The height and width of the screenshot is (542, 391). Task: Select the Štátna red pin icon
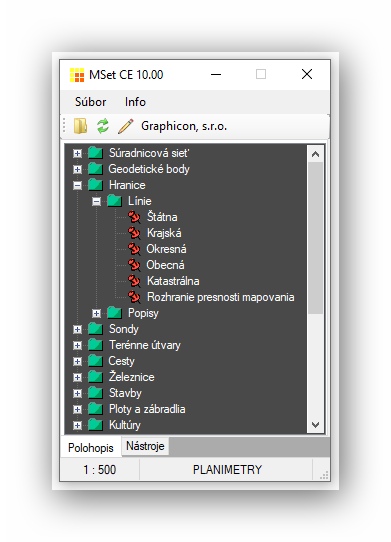tap(134, 217)
